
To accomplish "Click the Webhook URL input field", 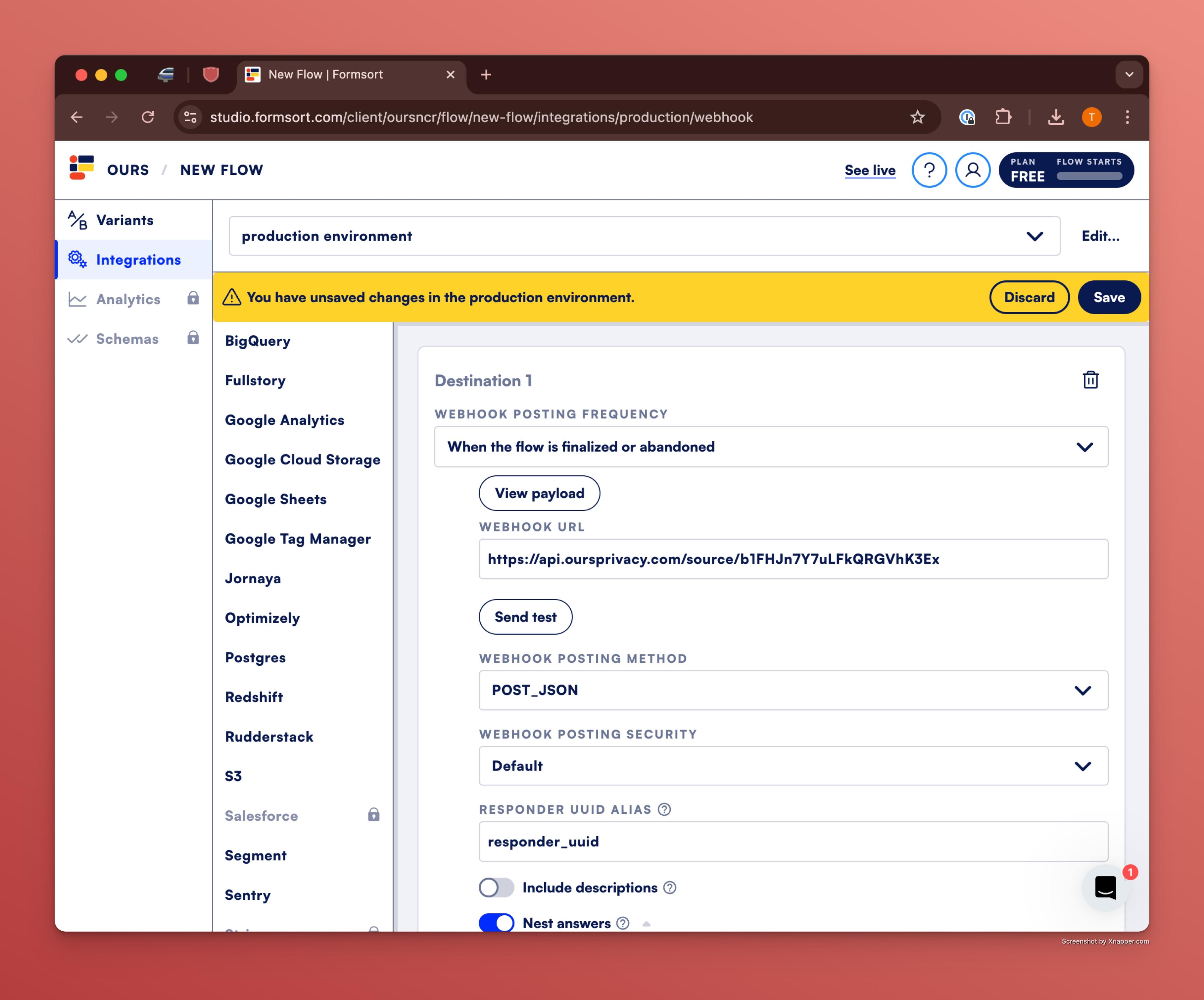I will pos(793,559).
